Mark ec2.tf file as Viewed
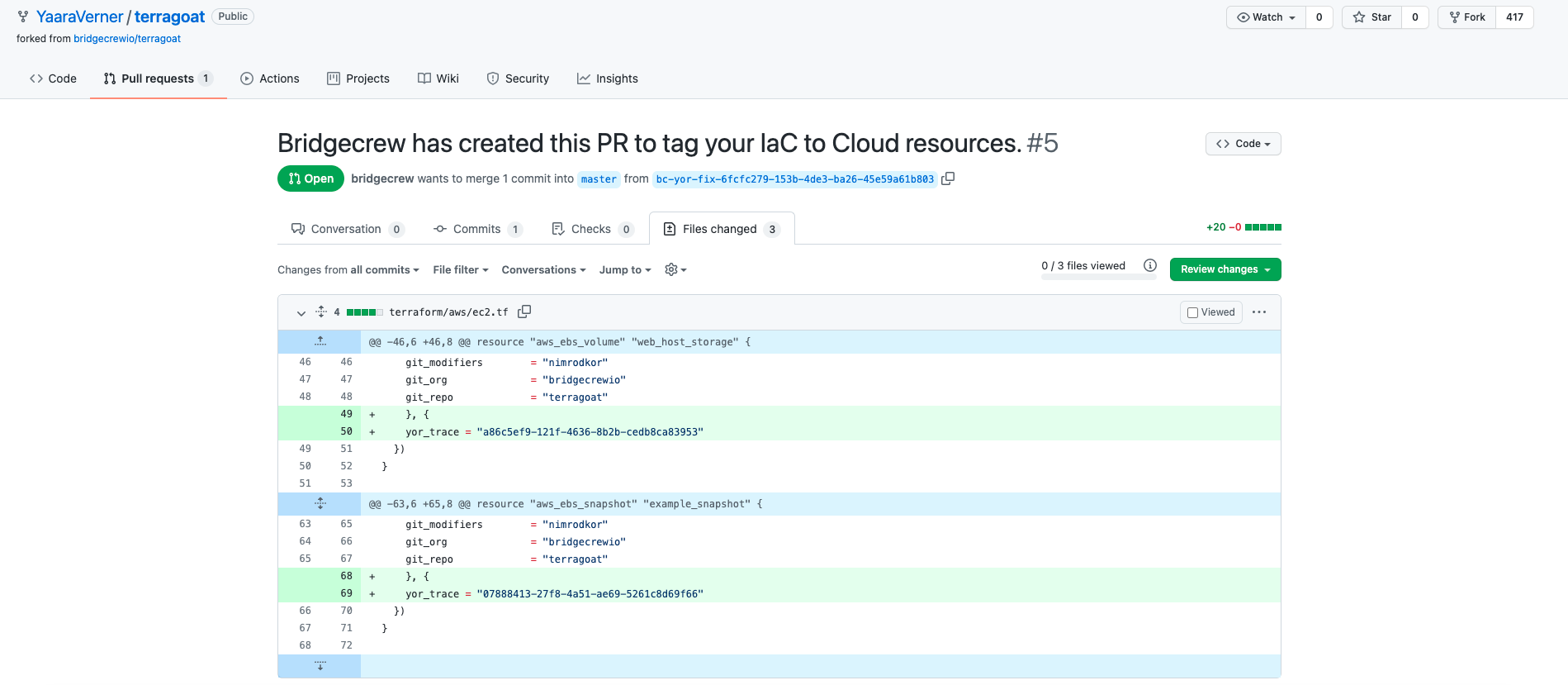1568x685 pixels. click(1211, 312)
